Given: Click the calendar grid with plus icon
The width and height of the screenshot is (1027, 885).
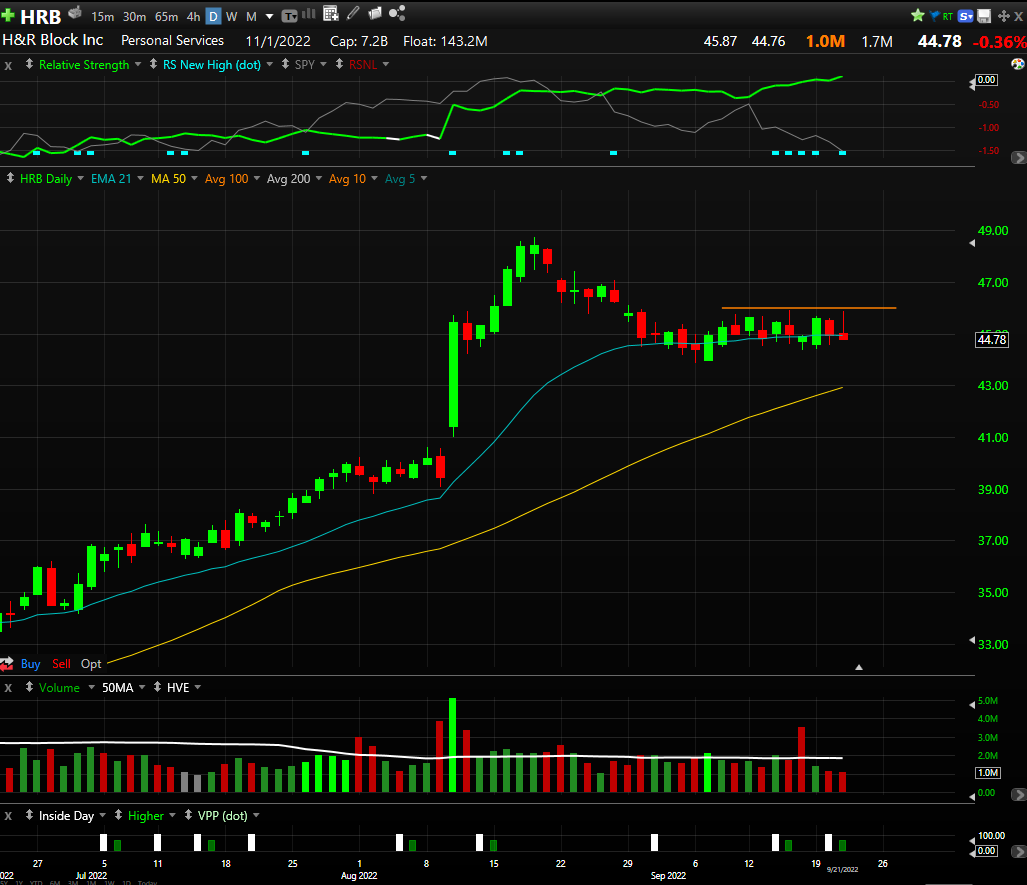Looking at the screenshot, I should tap(331, 13).
